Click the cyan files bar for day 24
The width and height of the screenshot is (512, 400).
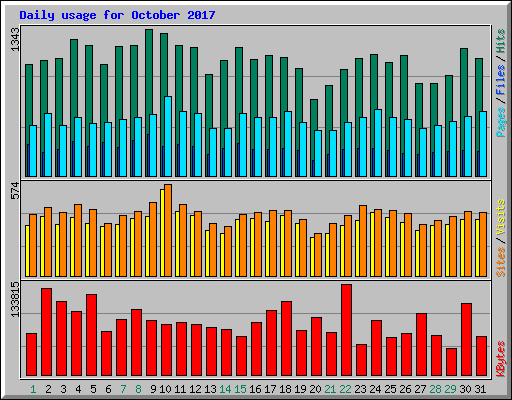378,143
